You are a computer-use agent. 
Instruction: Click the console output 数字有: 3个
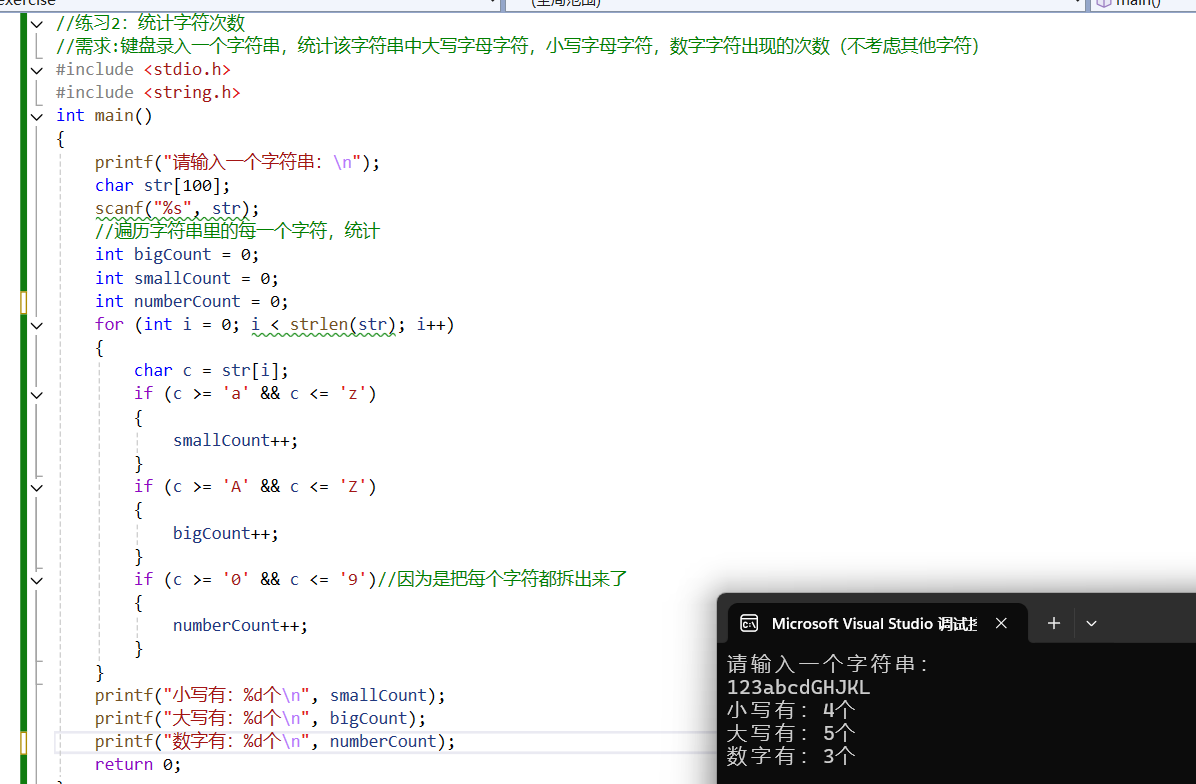pos(791,756)
